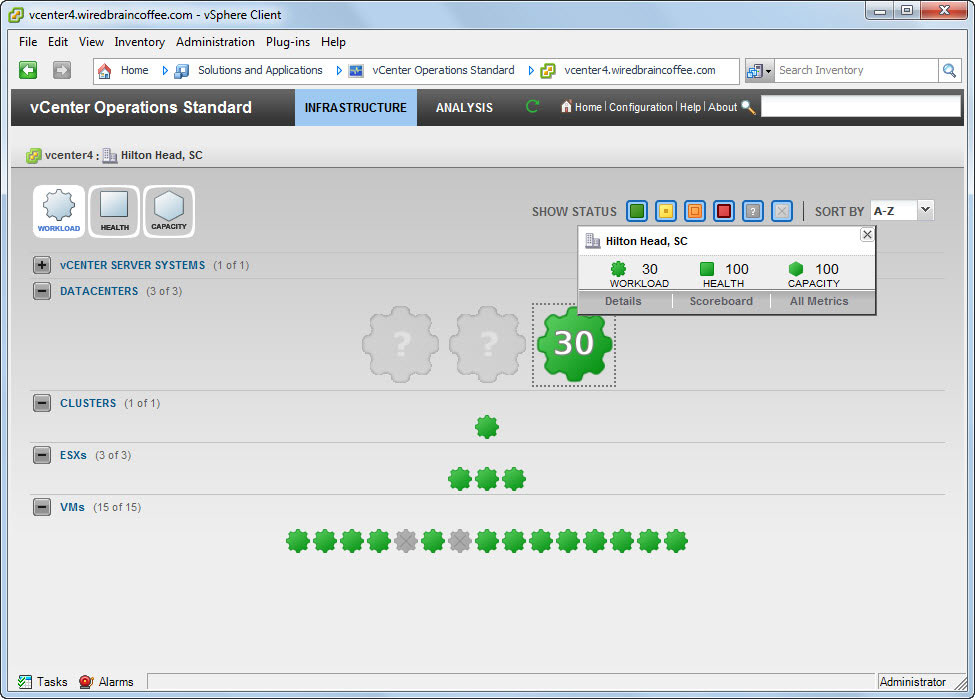
Task: Click Scoreboard in the popup
Action: [721, 302]
